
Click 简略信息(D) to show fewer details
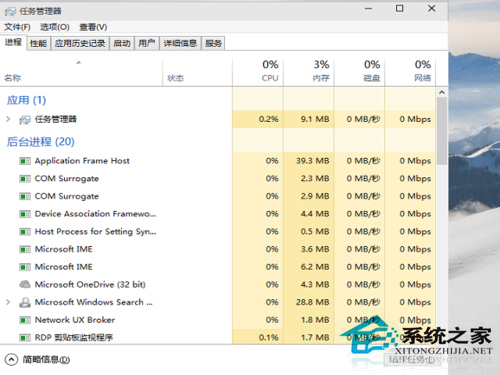[x=46, y=360]
